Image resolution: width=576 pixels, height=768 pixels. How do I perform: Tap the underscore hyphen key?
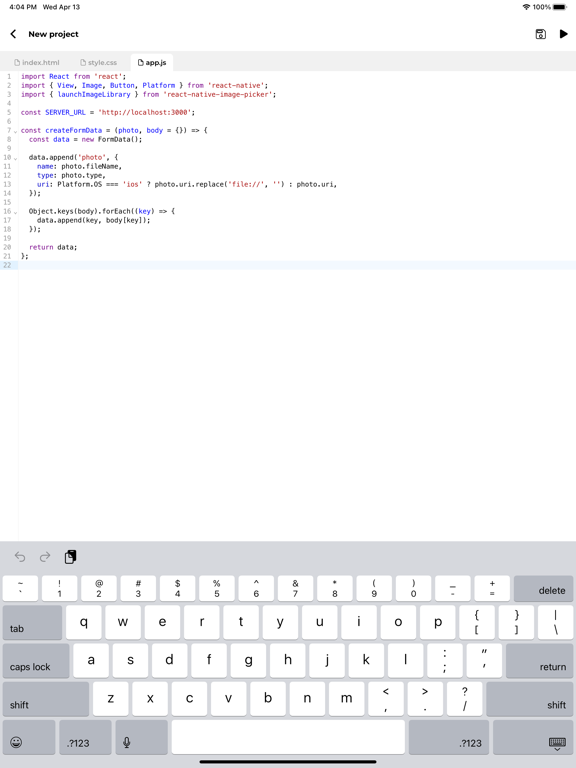(453, 588)
